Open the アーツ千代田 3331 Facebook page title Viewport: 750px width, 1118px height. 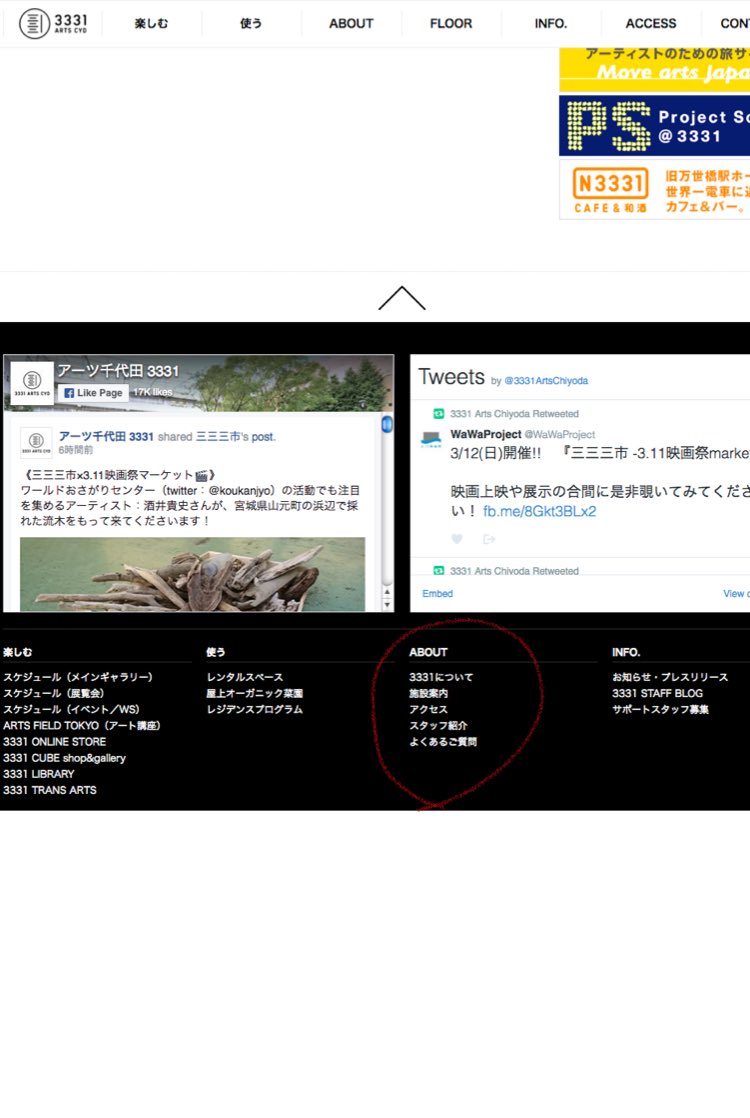(x=118, y=371)
